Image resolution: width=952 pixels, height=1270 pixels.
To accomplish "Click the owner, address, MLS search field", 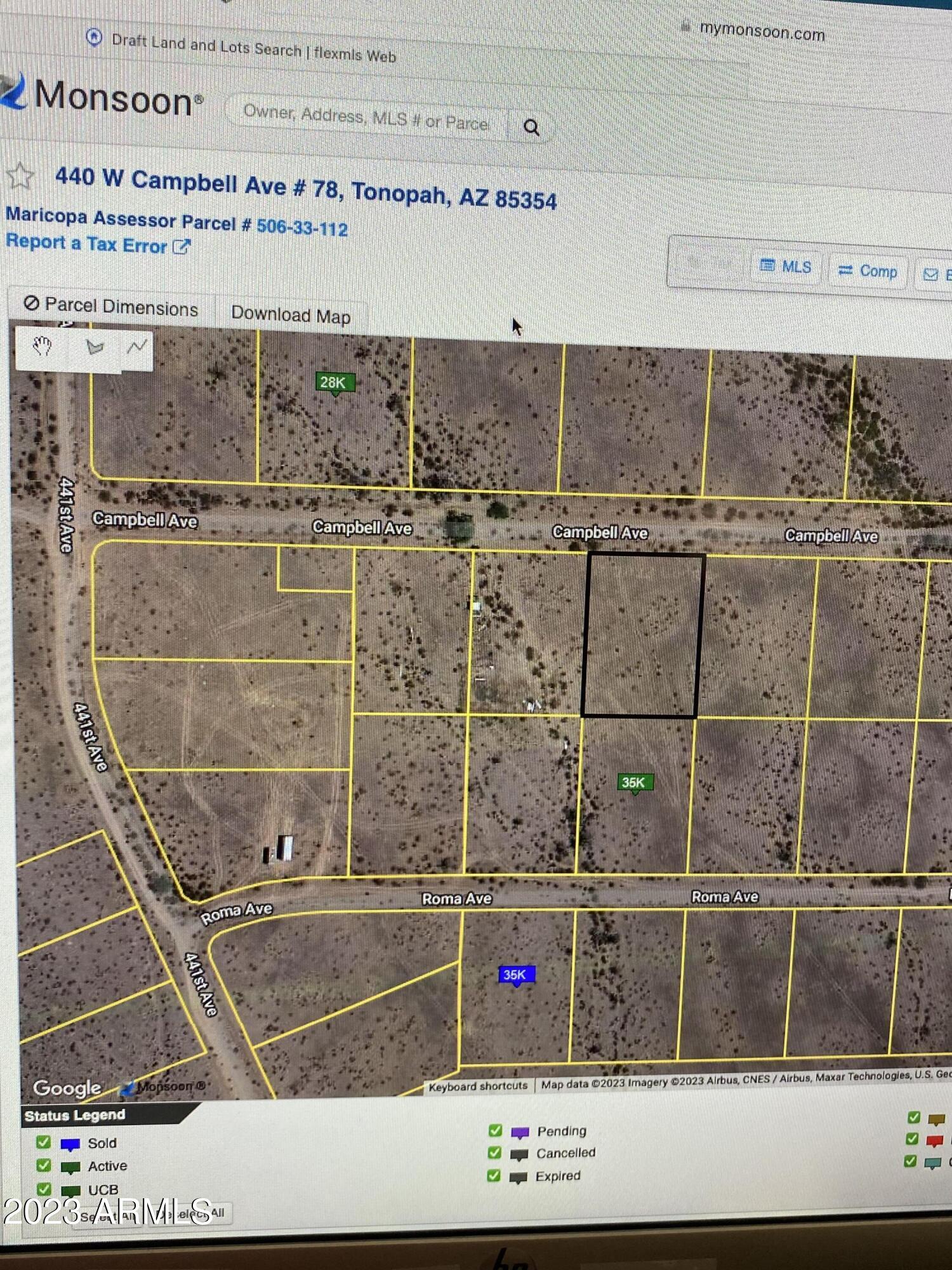I will coord(366,117).
